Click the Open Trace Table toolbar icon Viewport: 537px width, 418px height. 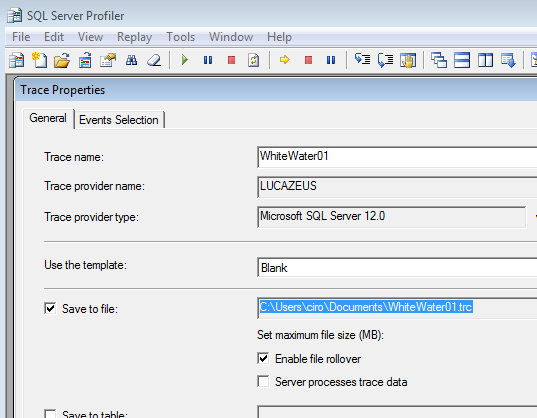point(85,60)
